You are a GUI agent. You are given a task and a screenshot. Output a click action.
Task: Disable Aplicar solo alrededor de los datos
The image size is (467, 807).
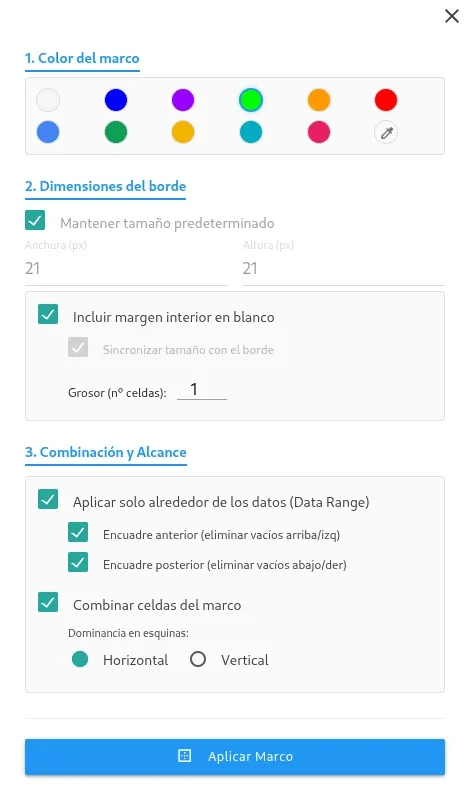tap(48, 499)
